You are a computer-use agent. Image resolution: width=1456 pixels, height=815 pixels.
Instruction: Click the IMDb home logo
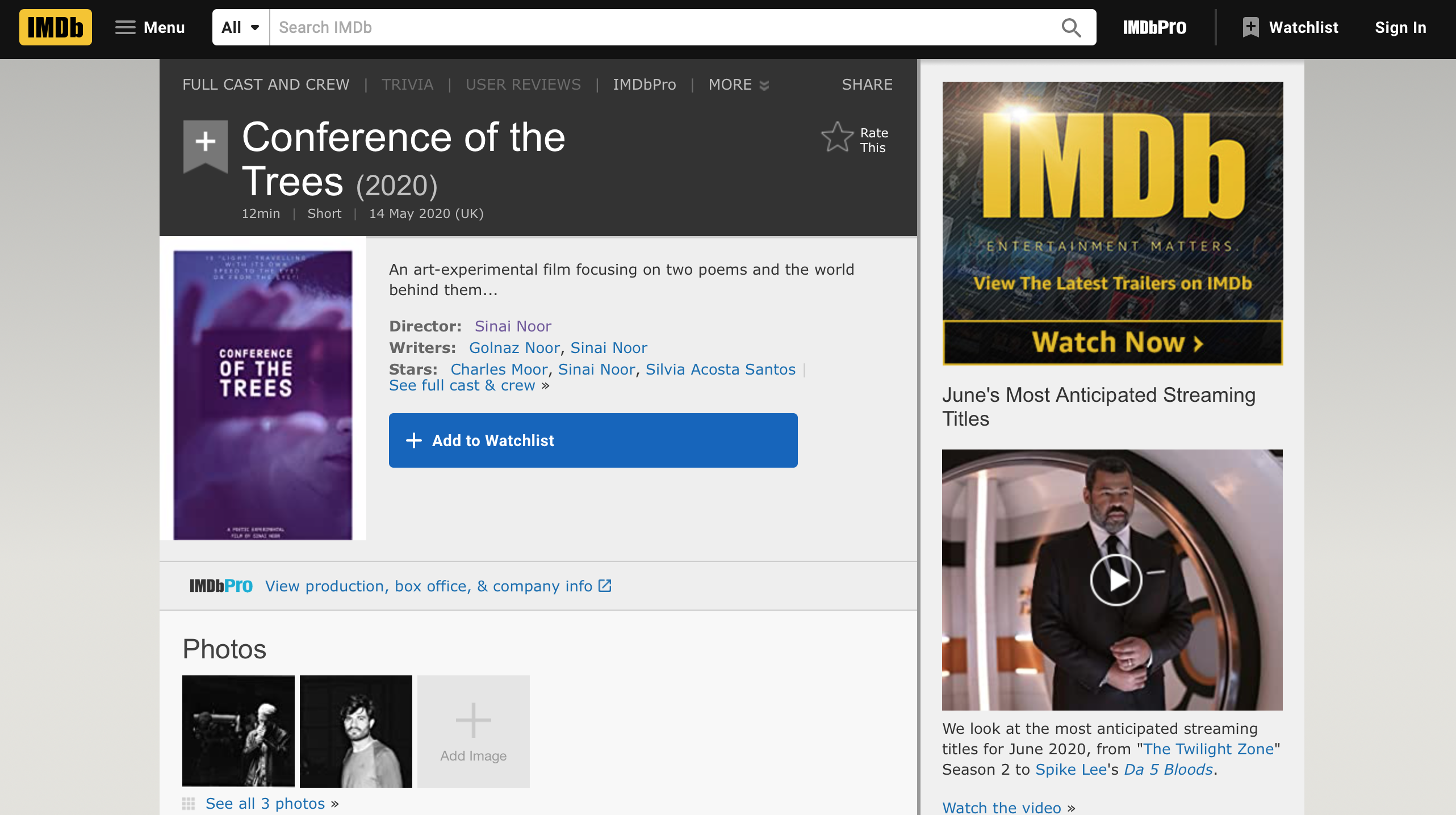55,27
